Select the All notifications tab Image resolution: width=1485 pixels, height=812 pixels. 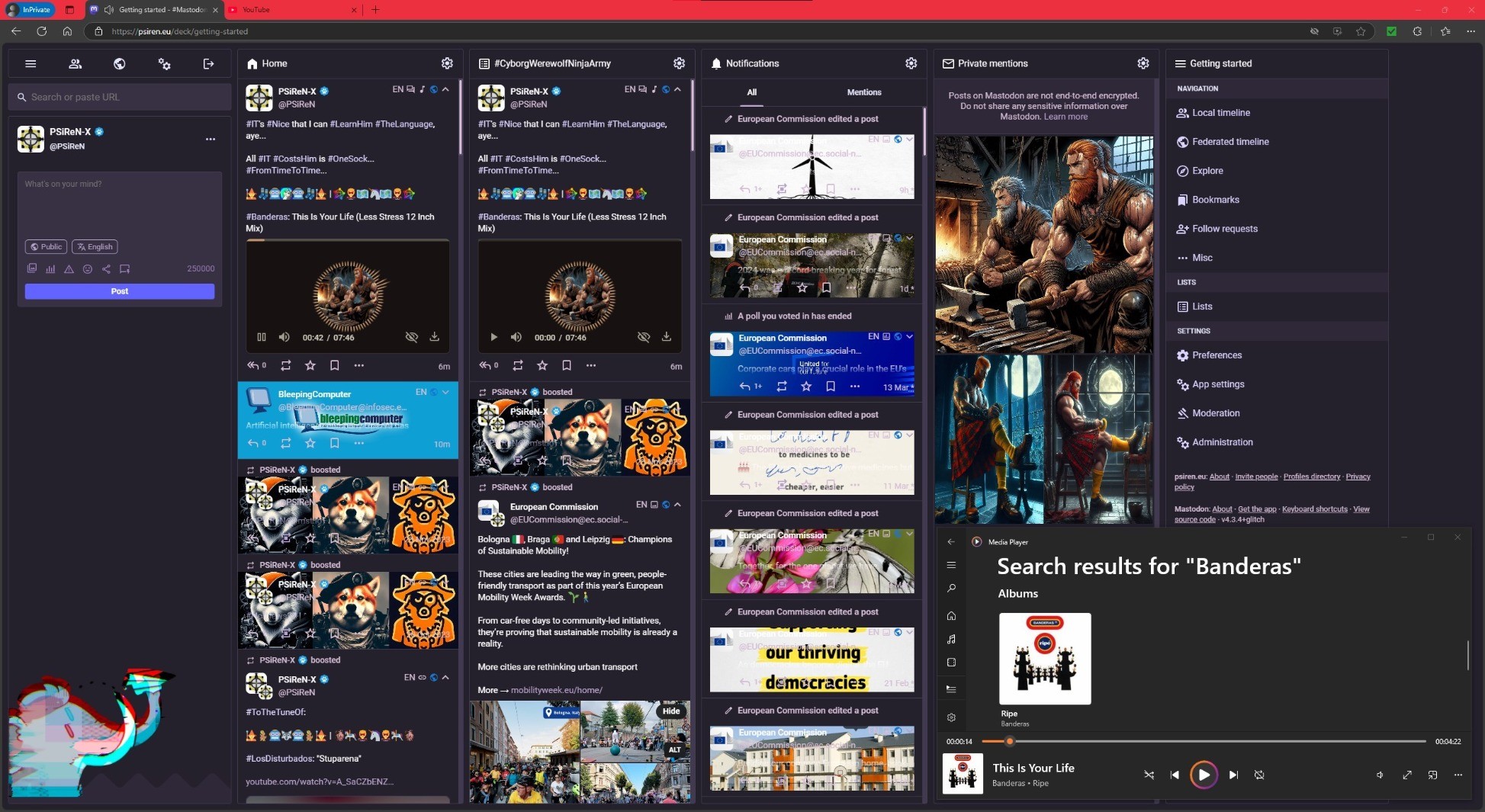click(752, 92)
